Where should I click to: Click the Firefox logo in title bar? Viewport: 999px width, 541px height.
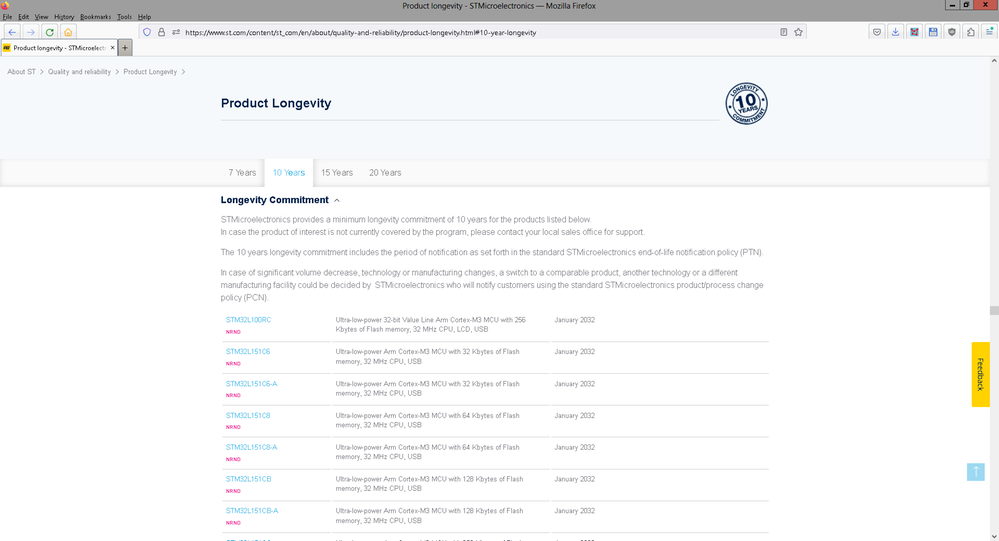(x=5, y=6)
